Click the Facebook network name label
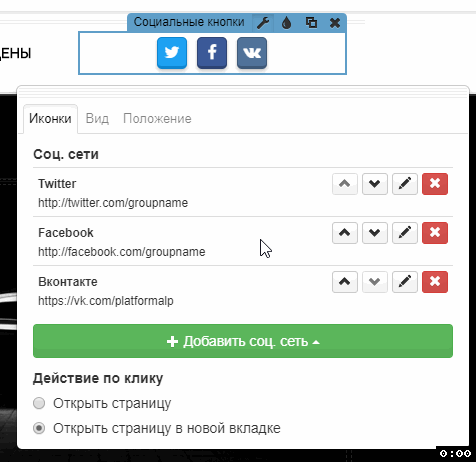476x462 pixels. pos(66,233)
